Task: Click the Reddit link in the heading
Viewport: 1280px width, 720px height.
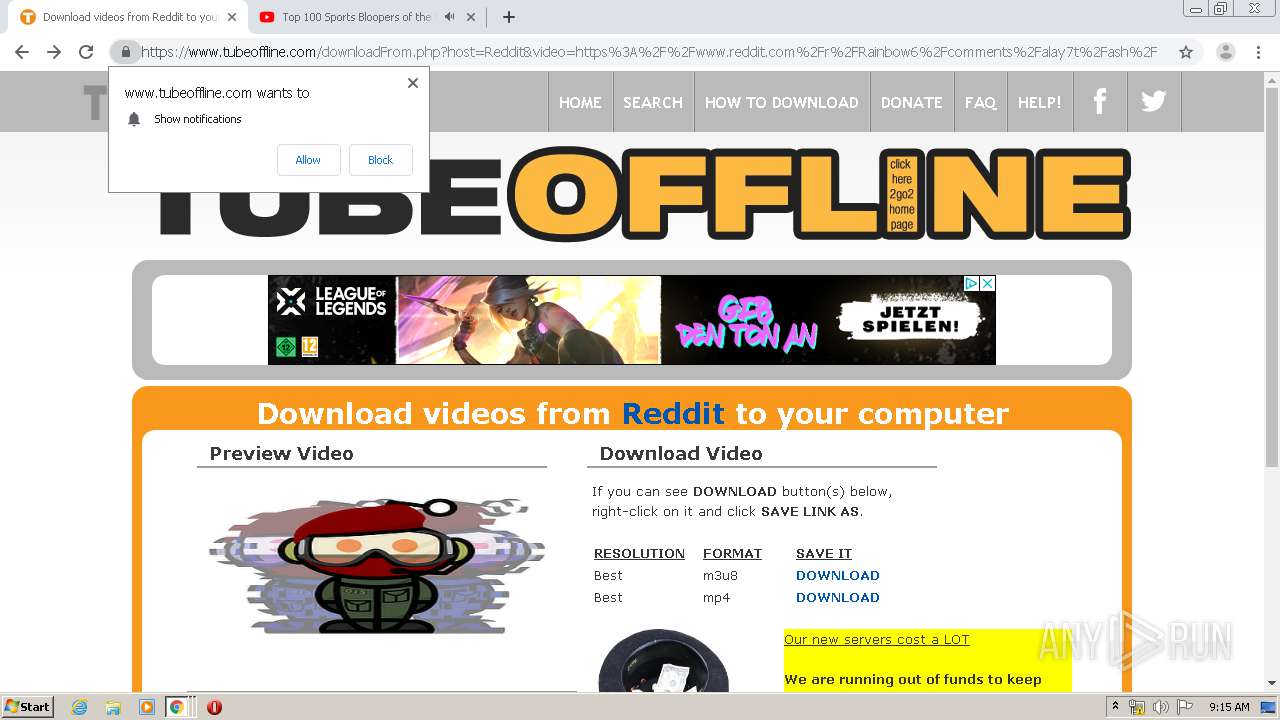Action: [x=673, y=413]
